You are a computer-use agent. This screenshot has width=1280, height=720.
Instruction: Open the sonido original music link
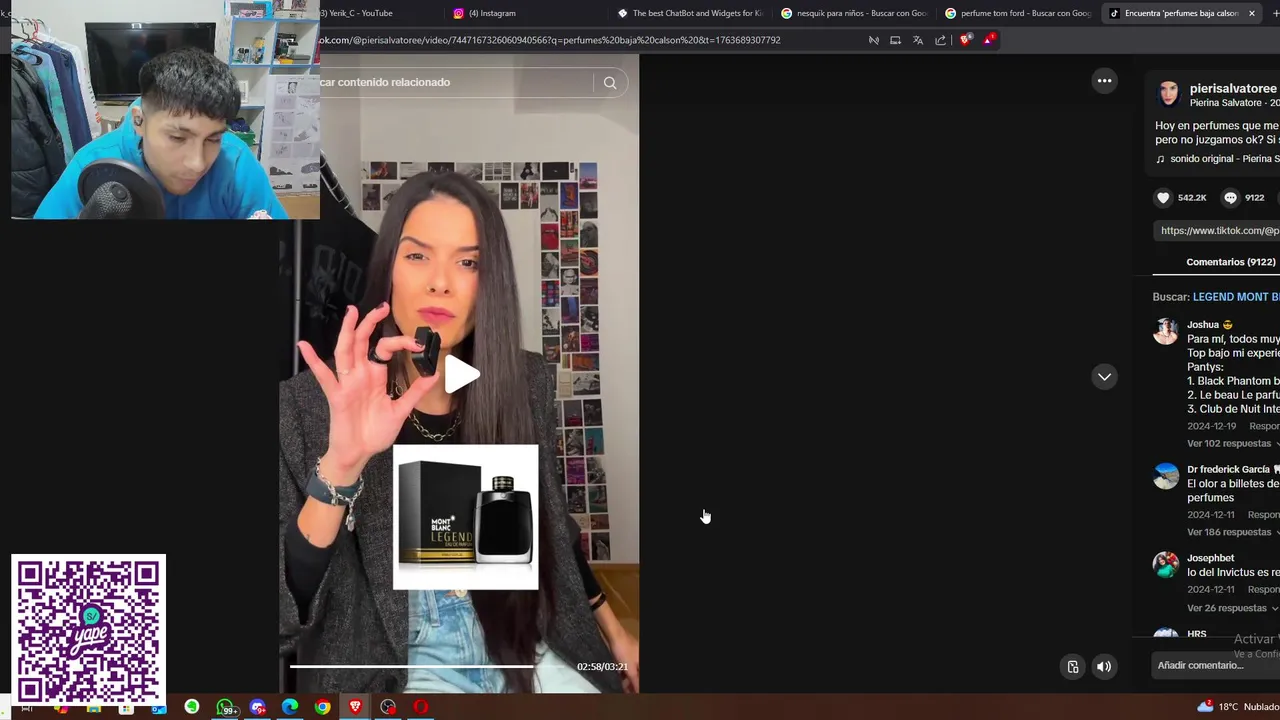pos(1224,159)
